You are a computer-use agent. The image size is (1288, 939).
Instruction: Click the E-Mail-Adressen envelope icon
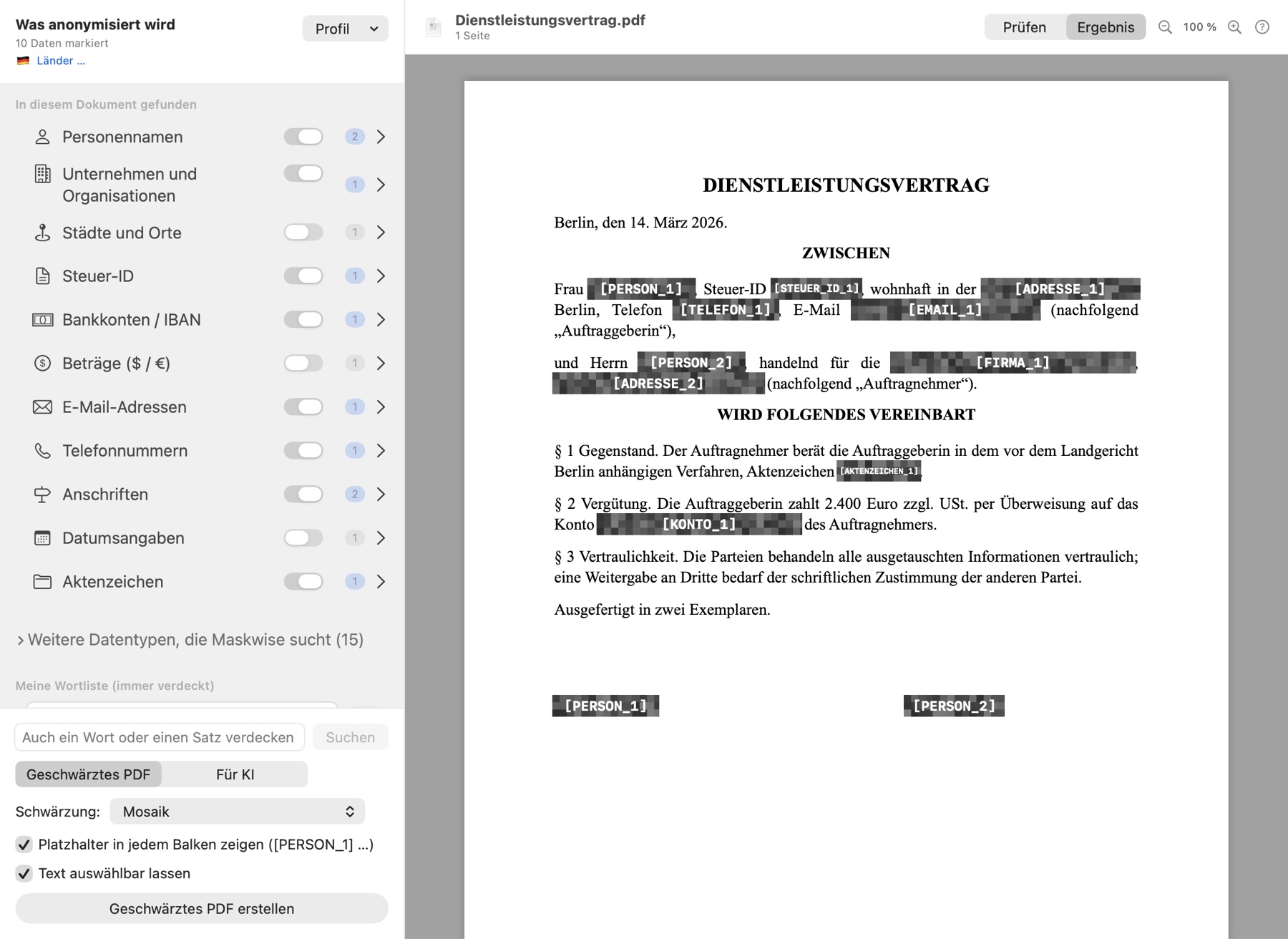point(42,407)
